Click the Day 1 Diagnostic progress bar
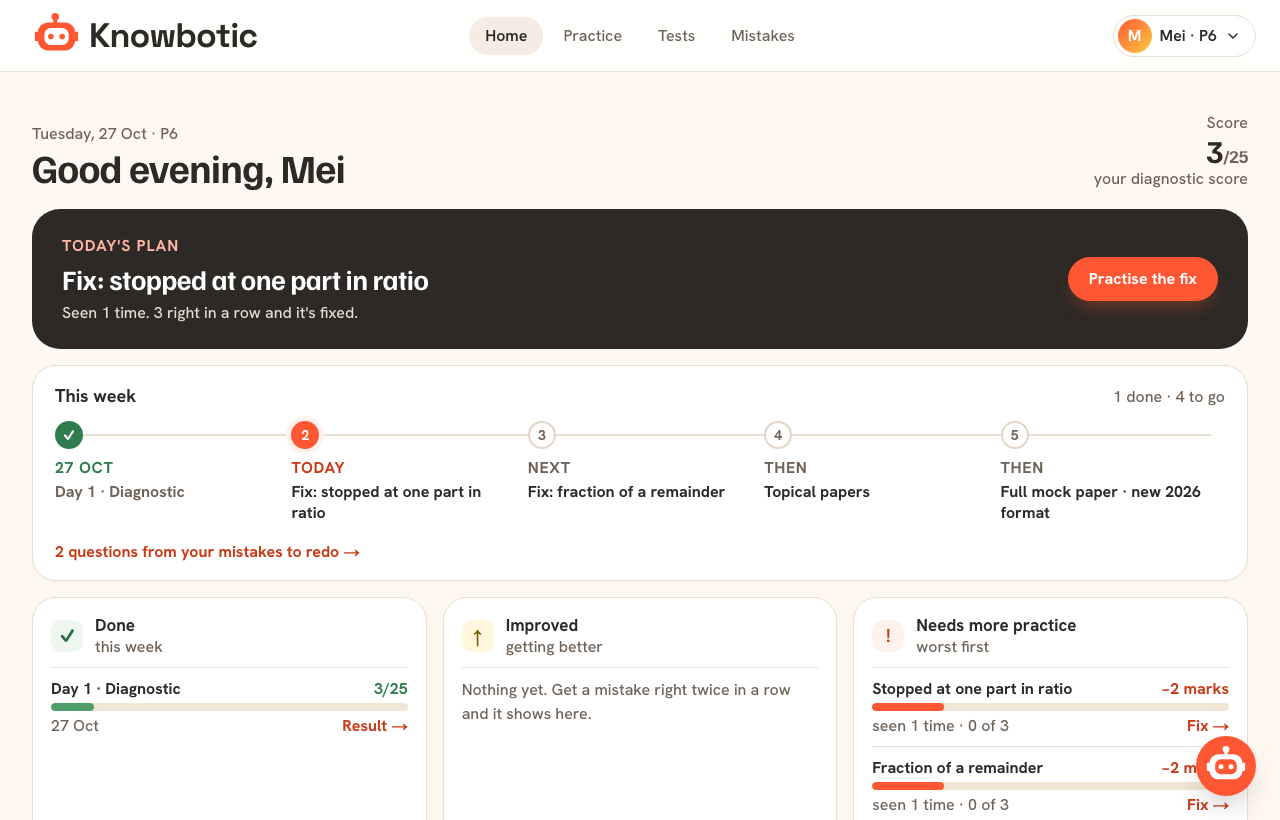1280x820 pixels. point(229,707)
